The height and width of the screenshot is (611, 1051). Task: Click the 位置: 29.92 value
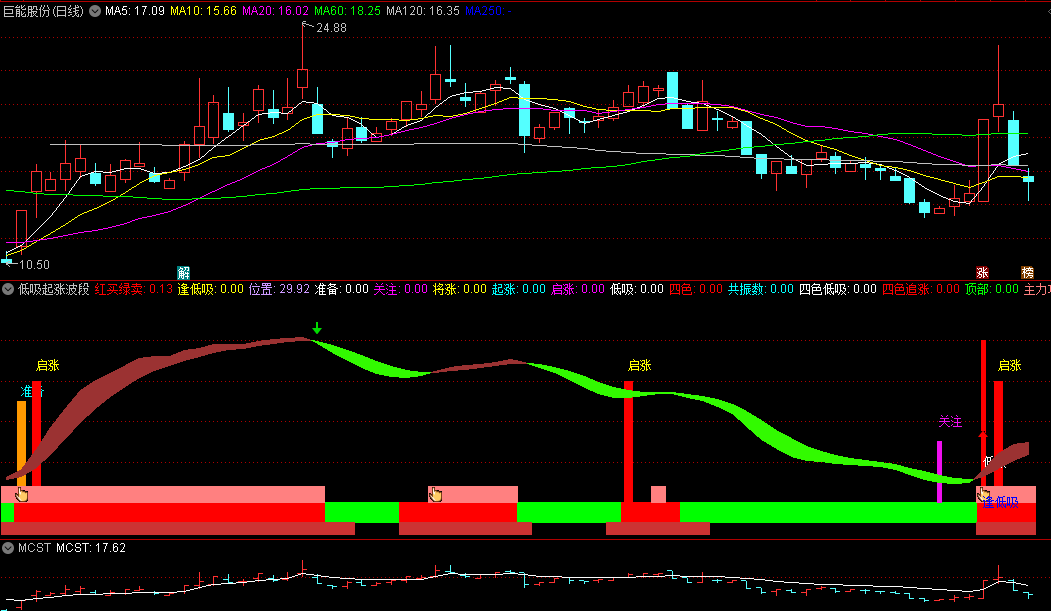pyautogui.click(x=280, y=289)
